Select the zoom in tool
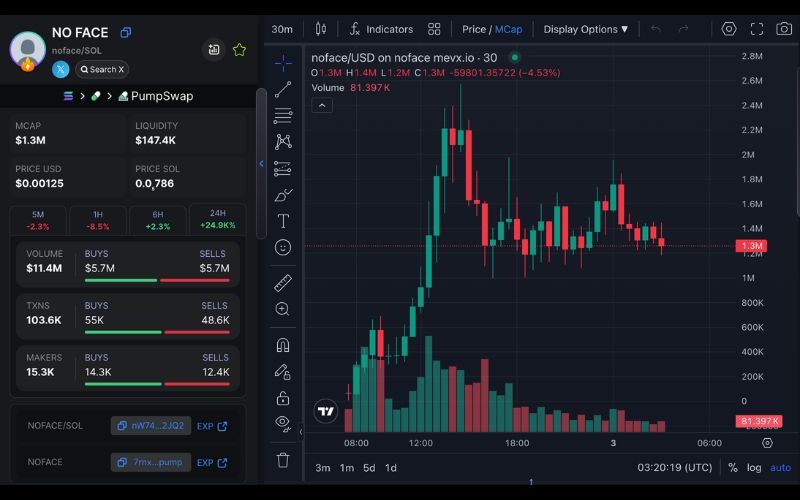 (x=283, y=309)
